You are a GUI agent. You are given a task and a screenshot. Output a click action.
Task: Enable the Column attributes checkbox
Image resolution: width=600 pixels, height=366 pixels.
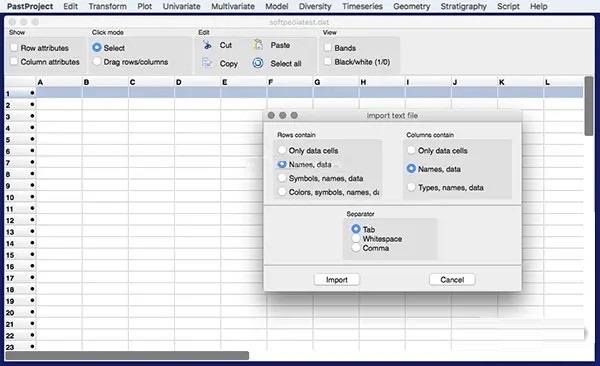[14, 62]
